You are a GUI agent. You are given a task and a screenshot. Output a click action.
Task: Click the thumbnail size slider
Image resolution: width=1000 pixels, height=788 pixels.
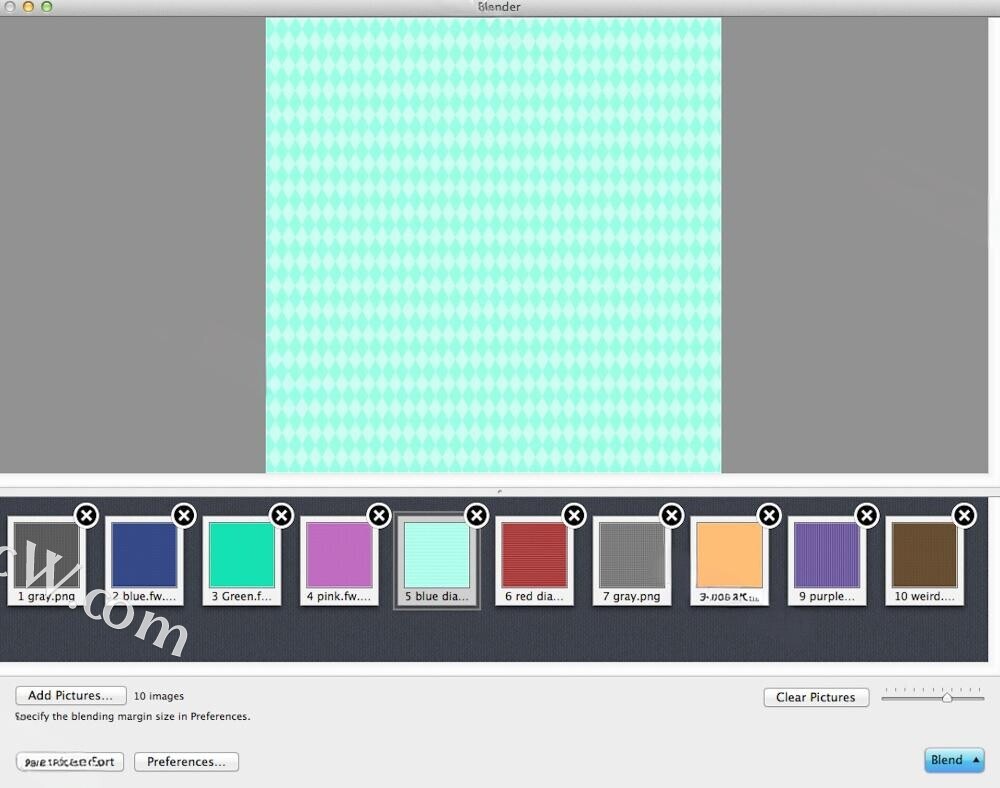tap(933, 697)
